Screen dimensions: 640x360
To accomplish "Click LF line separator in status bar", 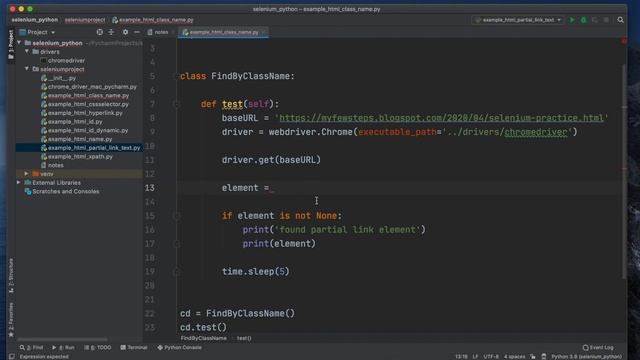I will point(475,356).
